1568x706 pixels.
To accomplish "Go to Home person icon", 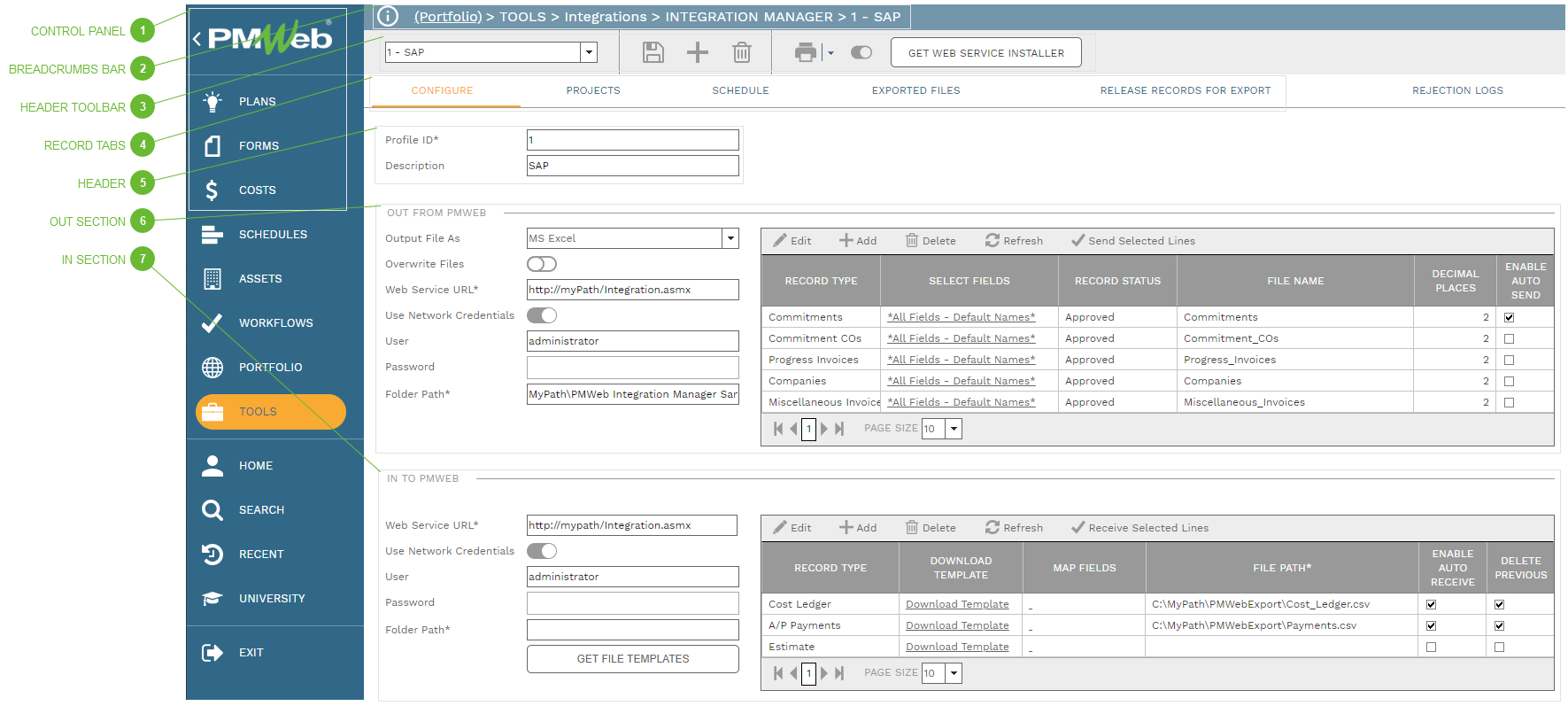I will pyautogui.click(x=212, y=466).
